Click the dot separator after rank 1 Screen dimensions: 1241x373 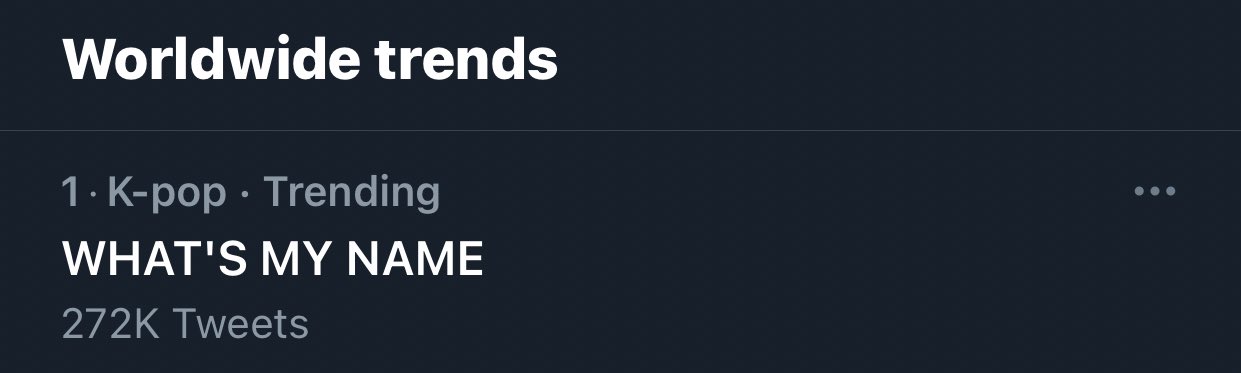[92, 193]
